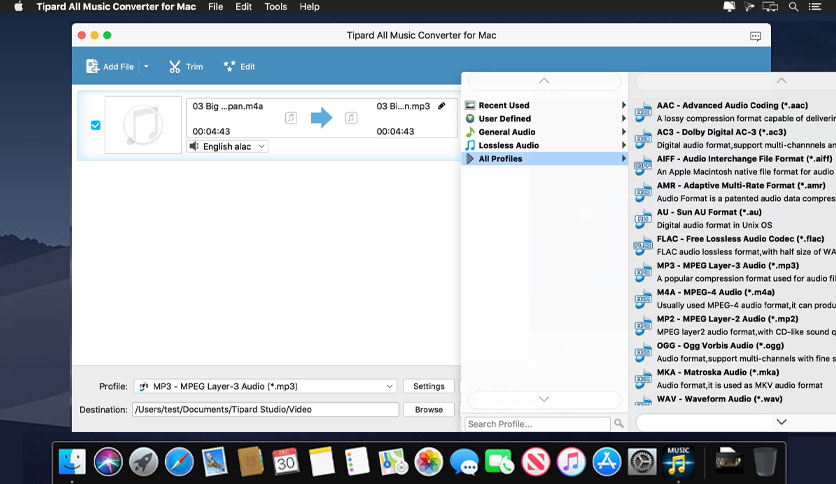
Task: Select the User Defined category
Action: click(x=544, y=118)
